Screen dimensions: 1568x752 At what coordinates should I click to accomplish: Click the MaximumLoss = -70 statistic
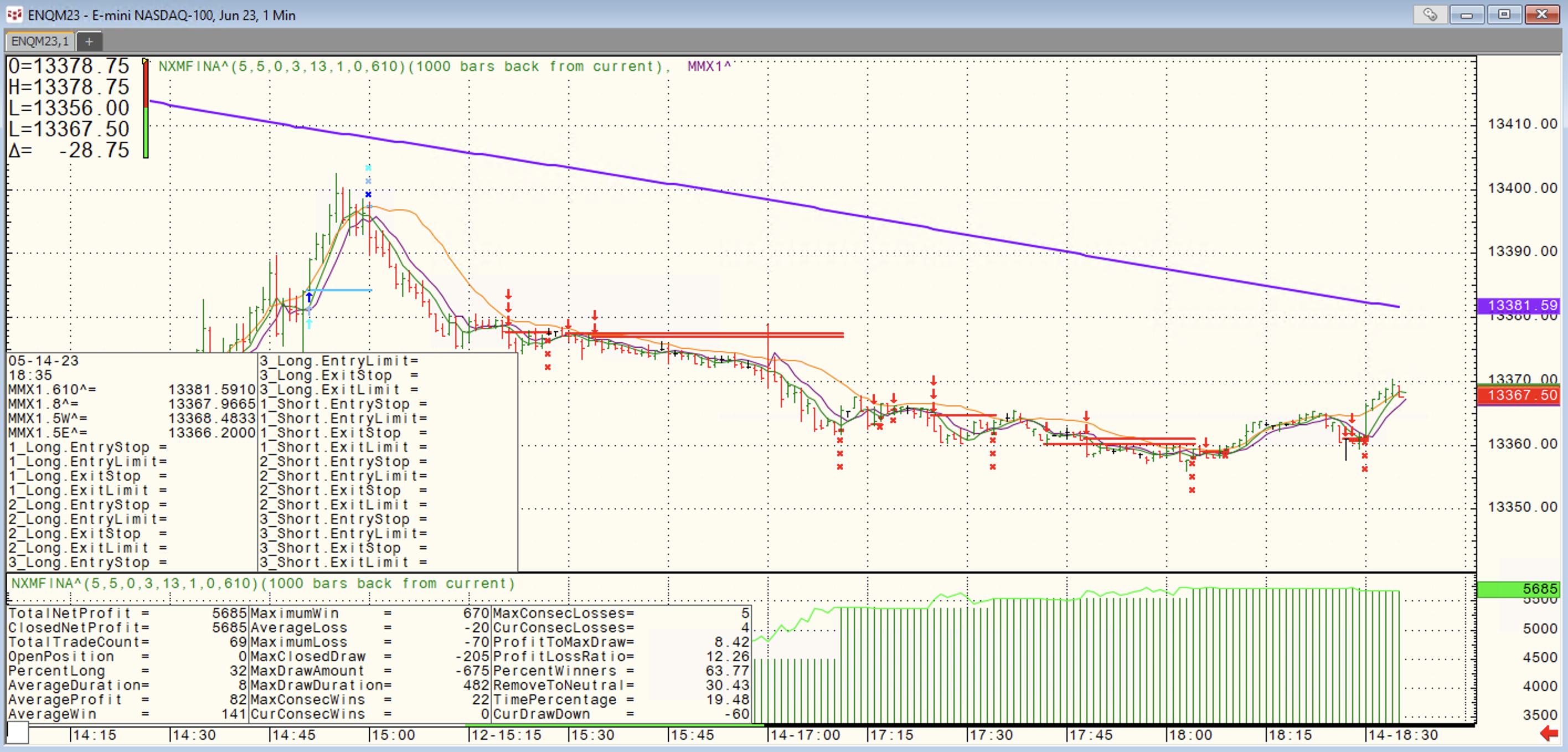pyautogui.click(x=370, y=642)
